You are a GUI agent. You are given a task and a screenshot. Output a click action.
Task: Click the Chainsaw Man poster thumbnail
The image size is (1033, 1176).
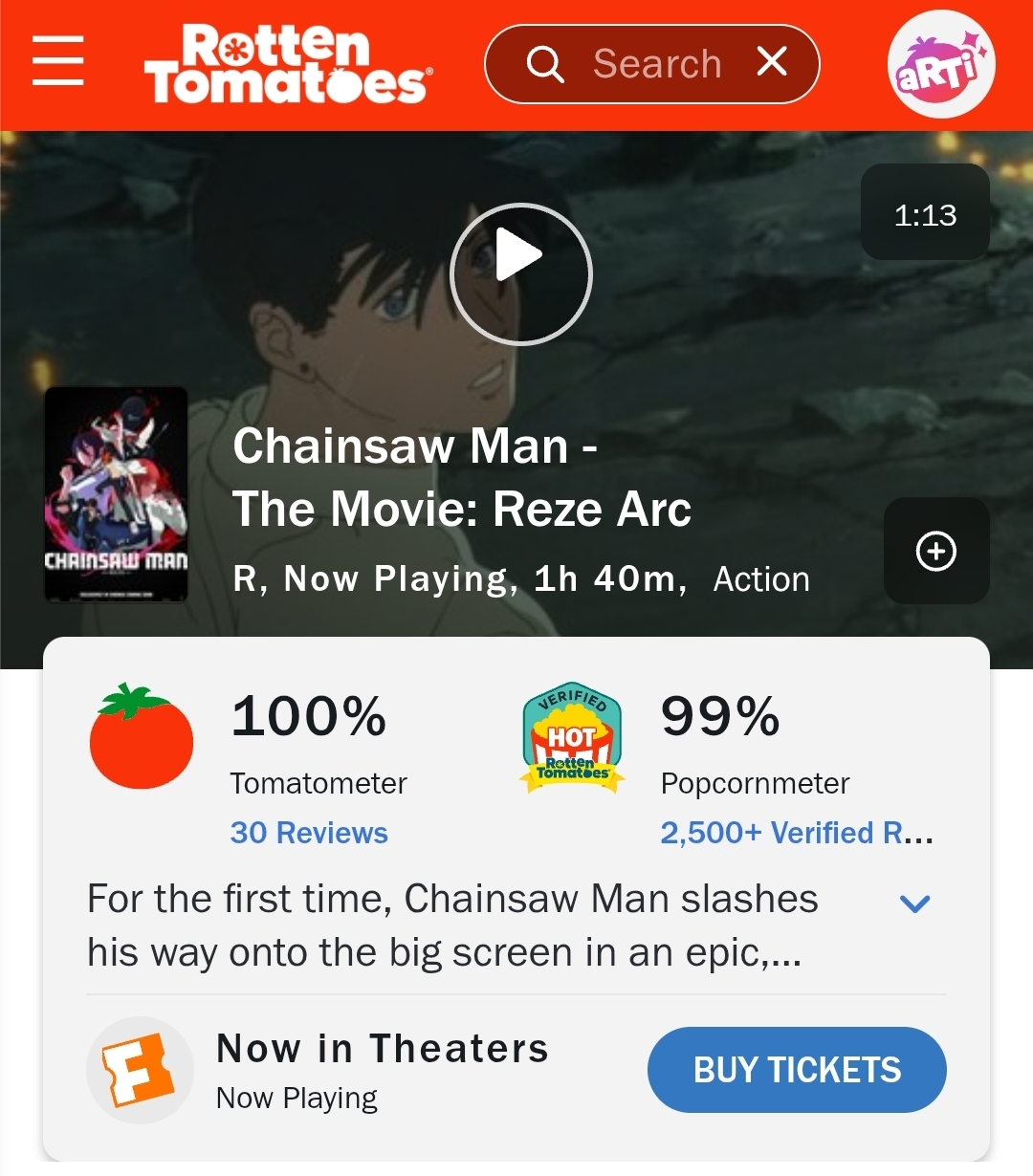[116, 494]
